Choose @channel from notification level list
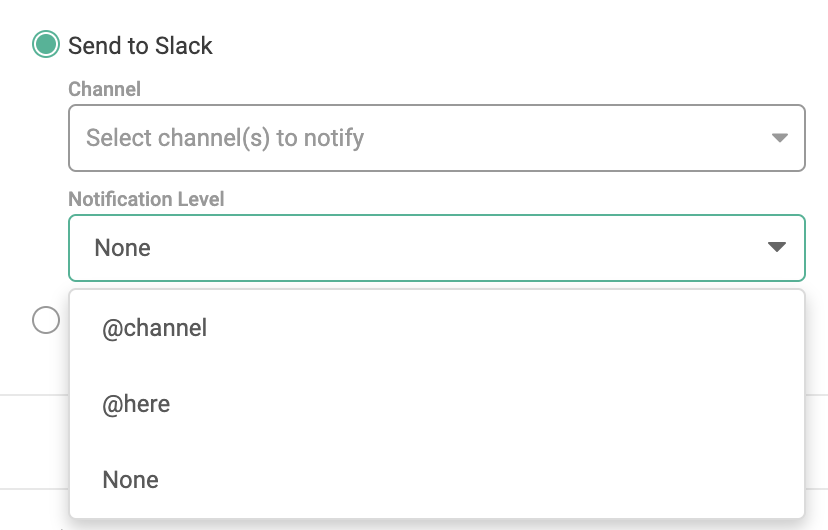 tap(155, 327)
